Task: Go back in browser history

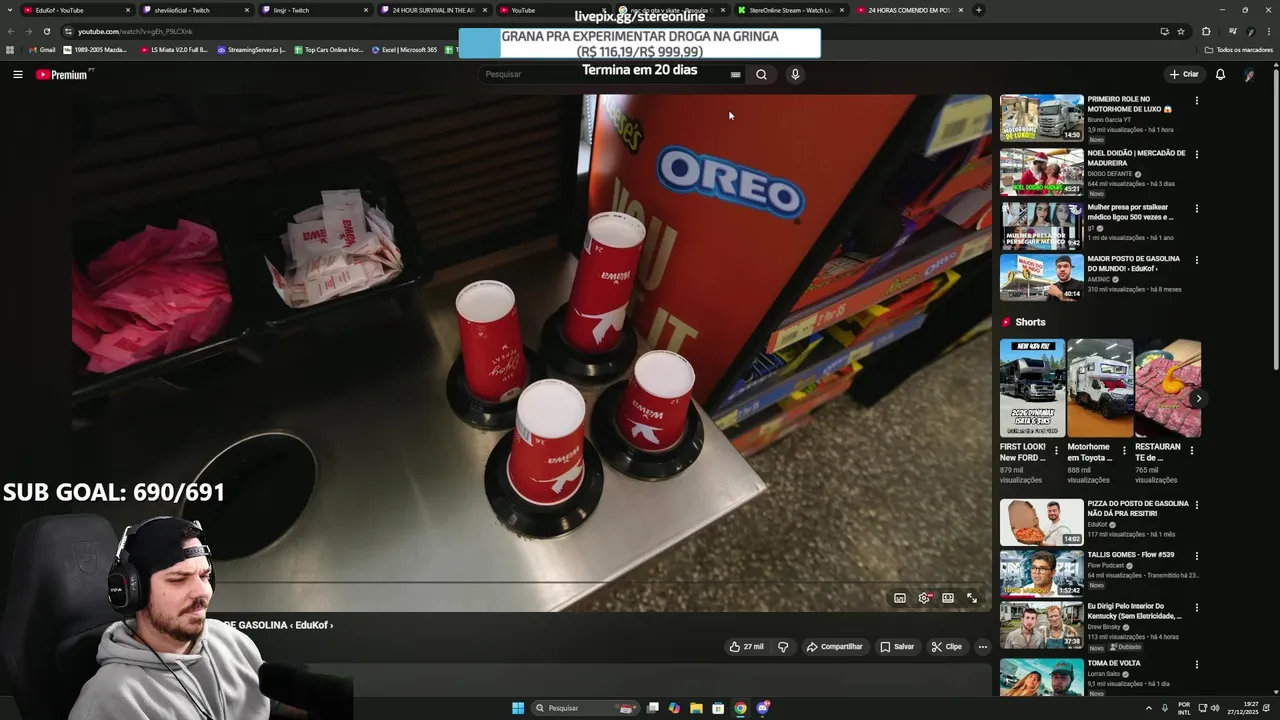Action: point(11,31)
